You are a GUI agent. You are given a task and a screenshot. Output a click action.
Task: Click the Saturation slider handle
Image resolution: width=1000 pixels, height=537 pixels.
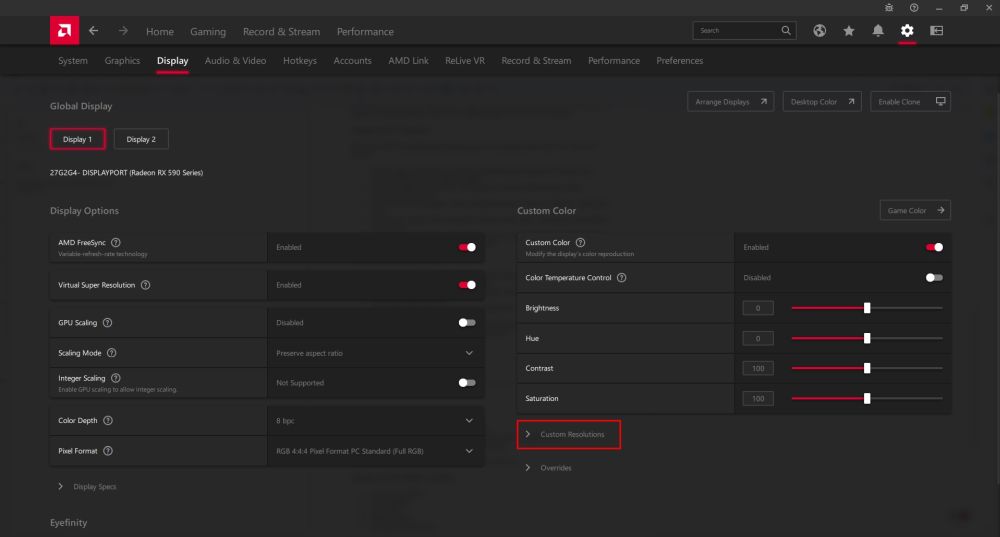[867, 399]
